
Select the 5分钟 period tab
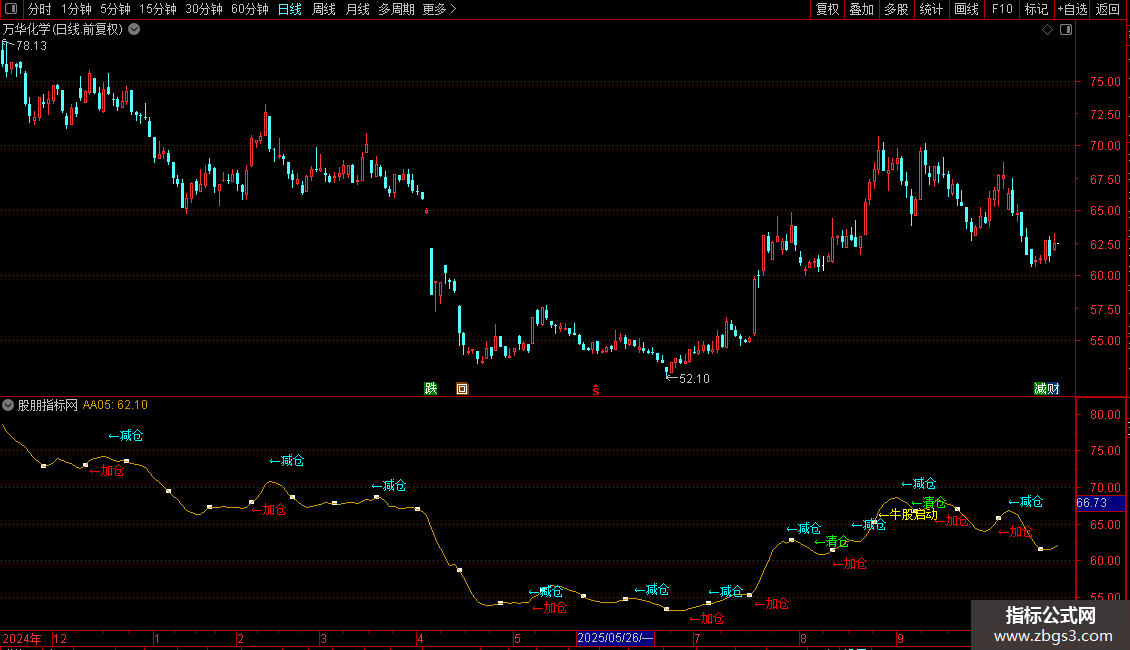coord(115,9)
